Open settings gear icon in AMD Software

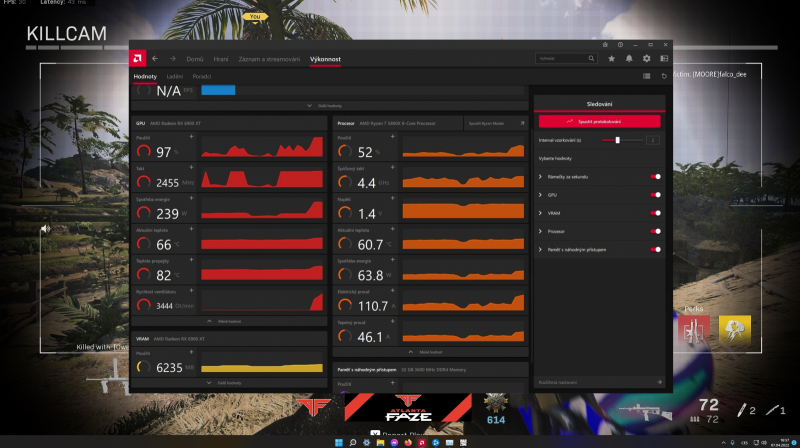[x=646, y=59]
